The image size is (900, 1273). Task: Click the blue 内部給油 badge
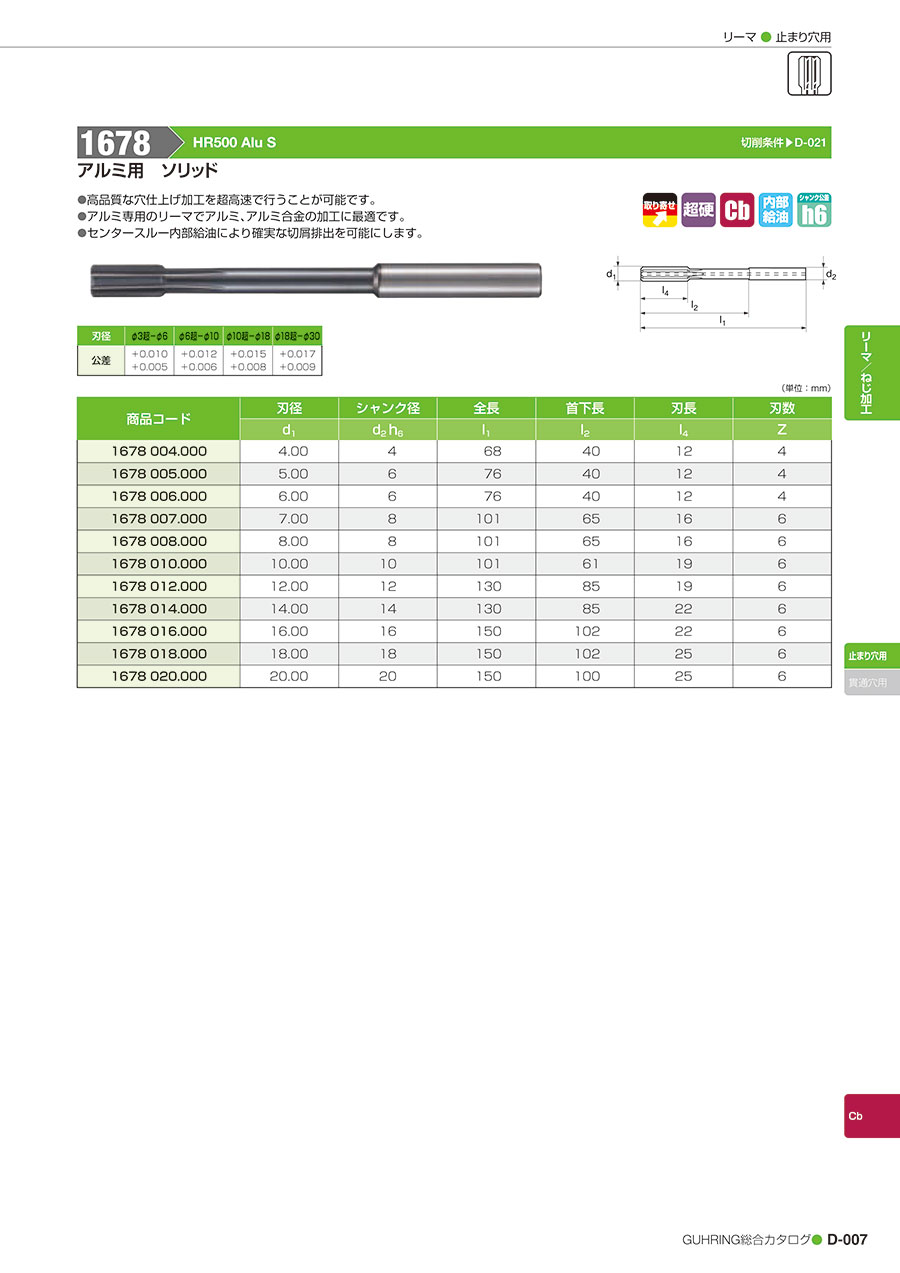point(775,209)
